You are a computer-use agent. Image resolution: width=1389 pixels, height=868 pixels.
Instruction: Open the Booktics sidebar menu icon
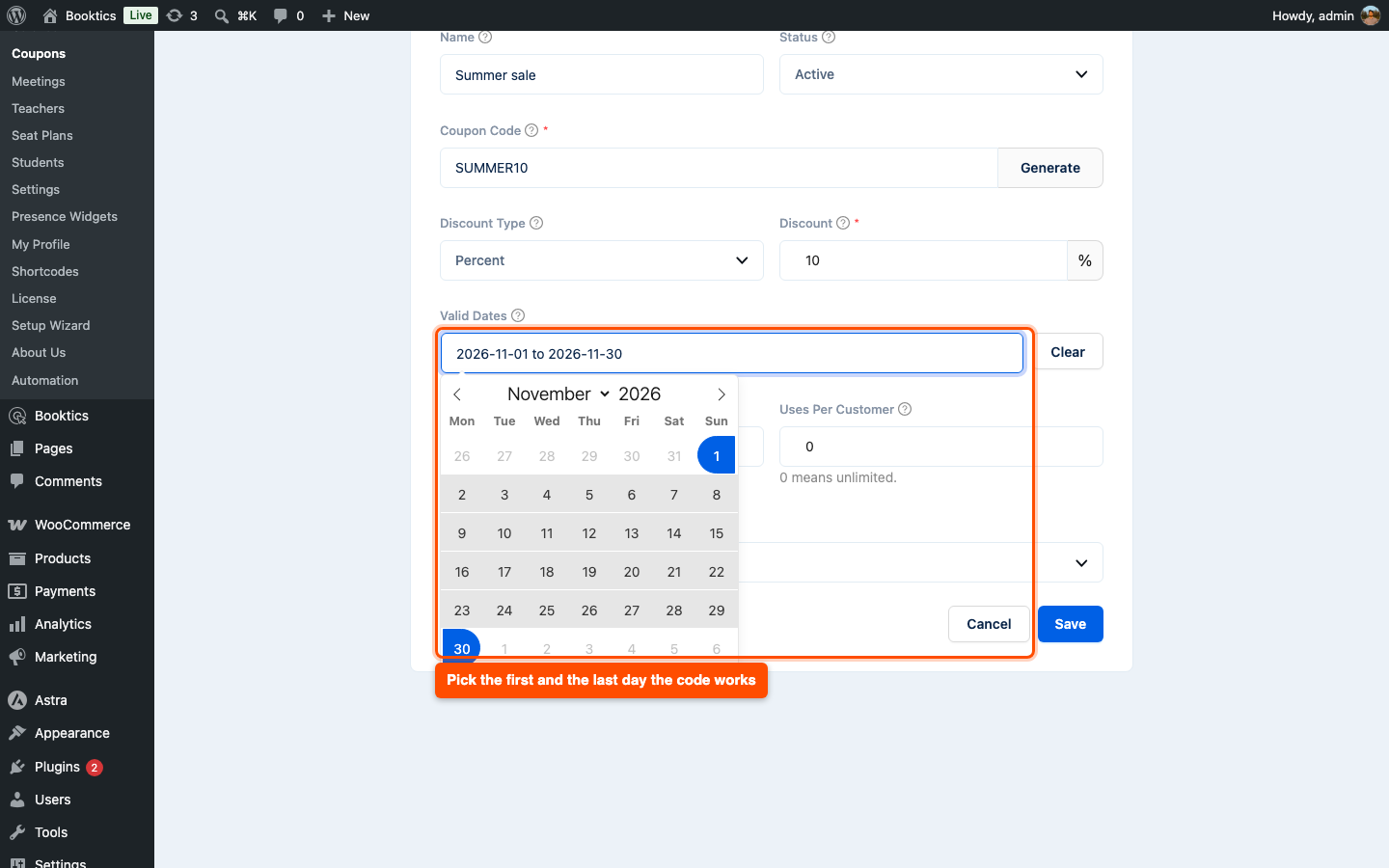coord(17,416)
